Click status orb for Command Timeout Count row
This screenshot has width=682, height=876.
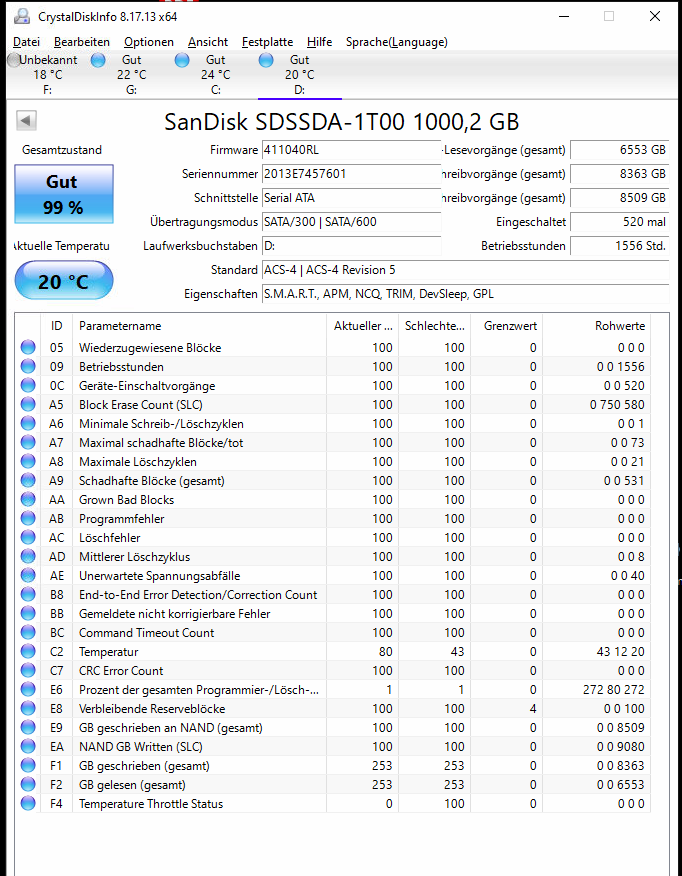coord(28,632)
